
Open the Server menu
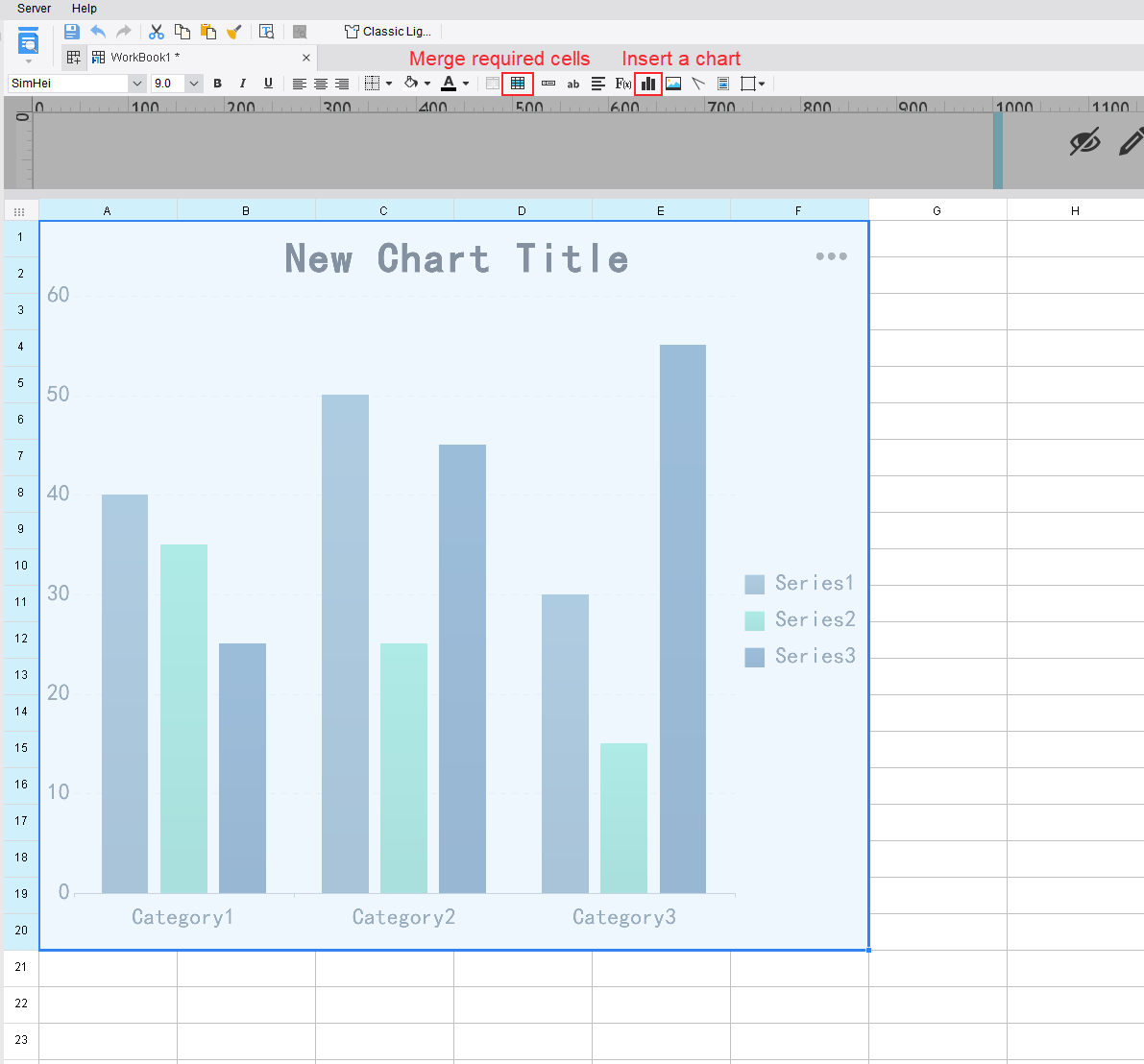click(x=34, y=9)
